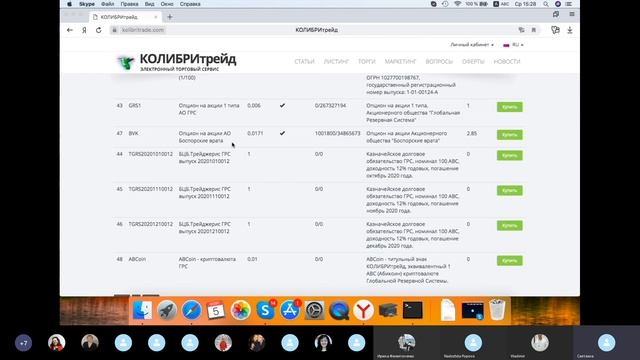This screenshot has width=640, height=360.
Task: Open Yandex Browser from the Dock
Action: pyautogui.click(x=363, y=311)
